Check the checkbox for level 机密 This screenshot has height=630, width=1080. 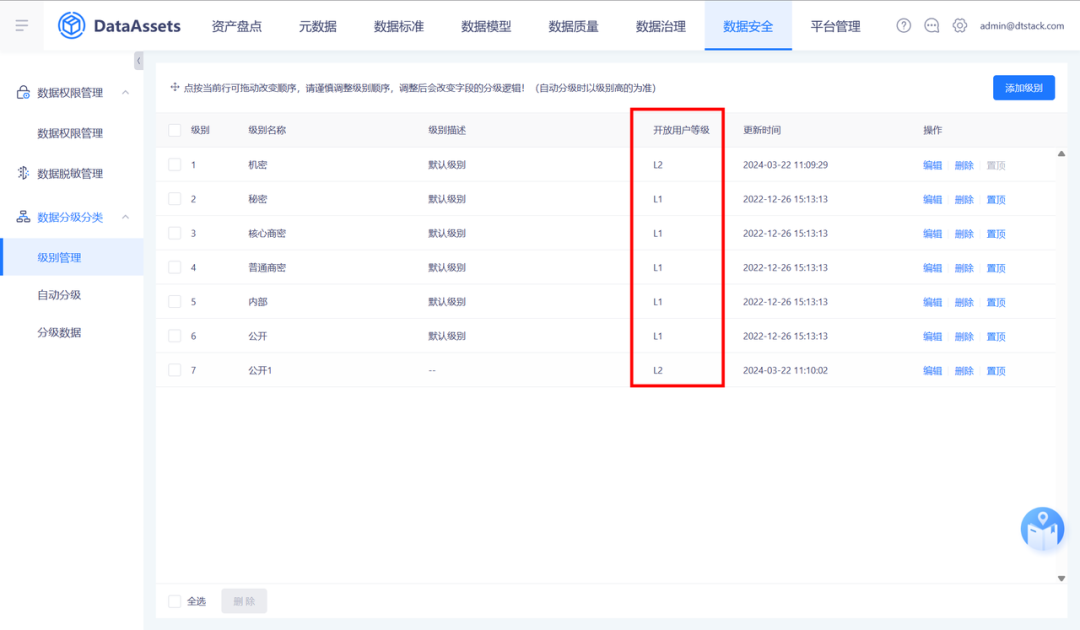tap(176, 165)
